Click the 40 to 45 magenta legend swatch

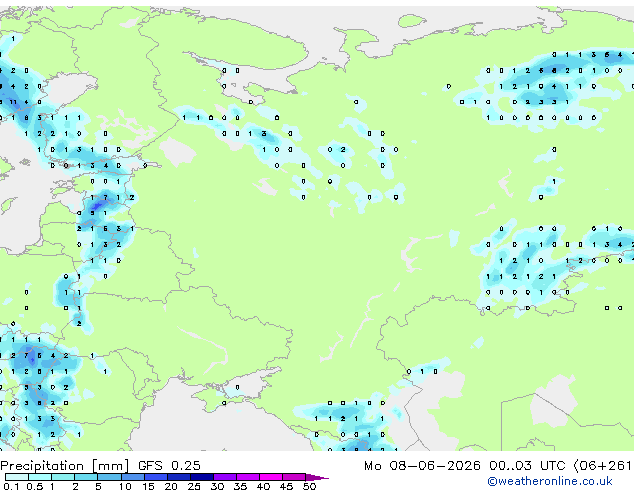(x=271, y=477)
